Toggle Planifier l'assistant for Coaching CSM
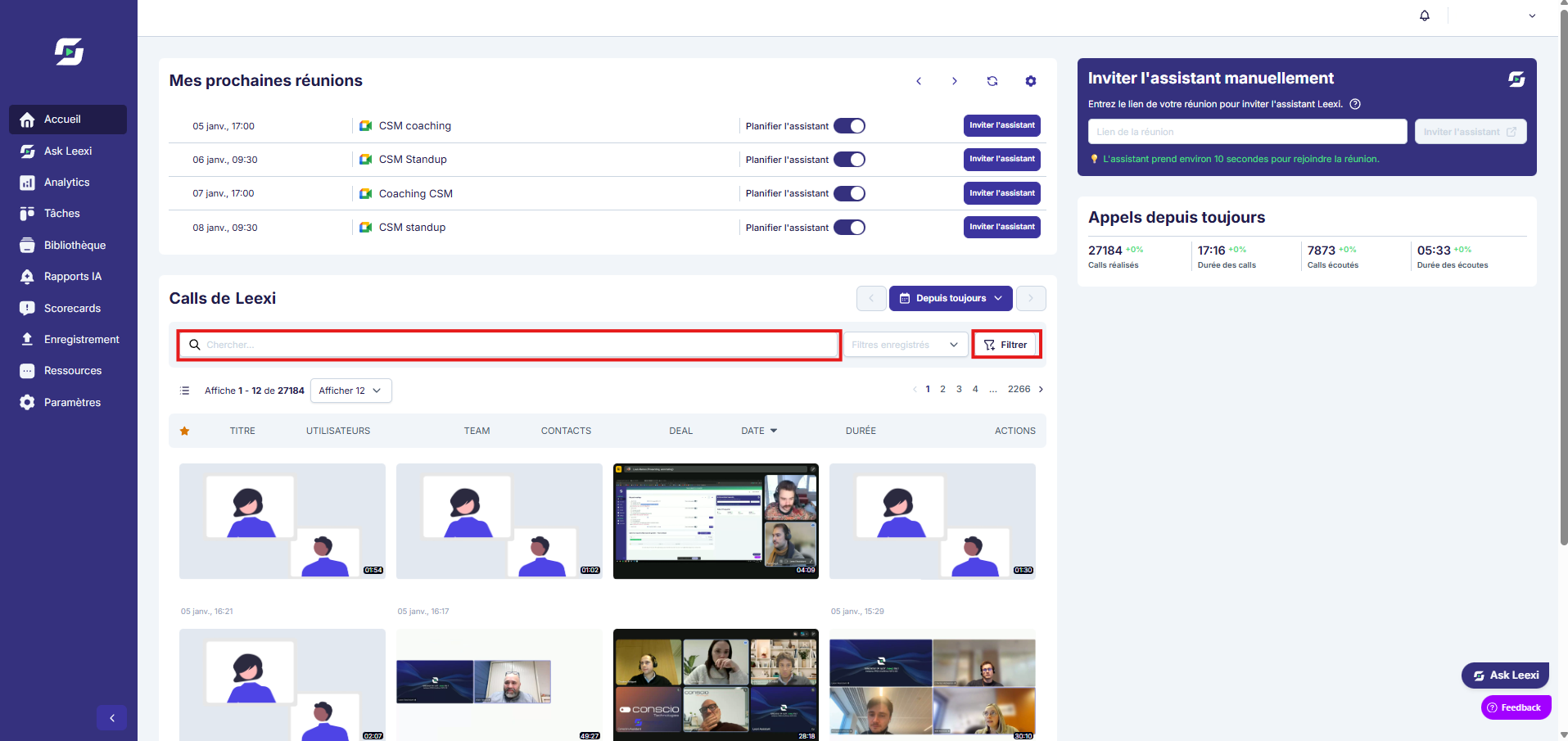Screen dimensions: 1568x741 click(849, 193)
